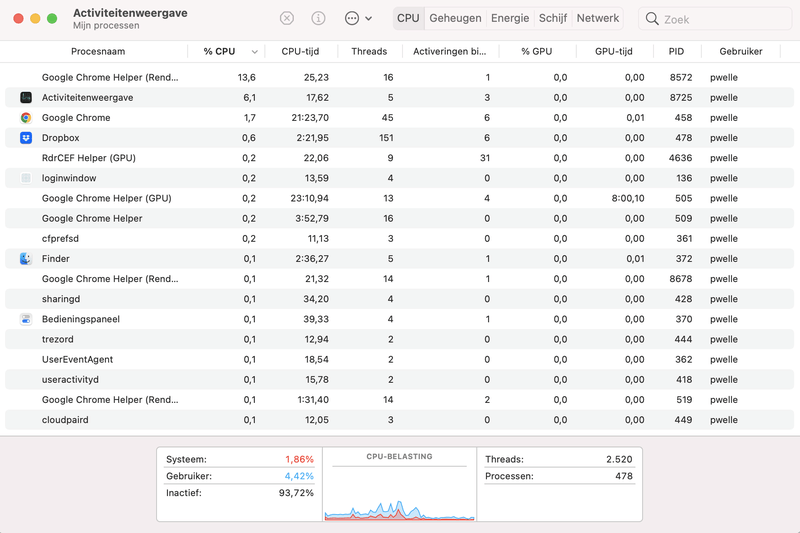Sort by Activeringen bi... column header
The height and width of the screenshot is (533, 800).
point(449,52)
